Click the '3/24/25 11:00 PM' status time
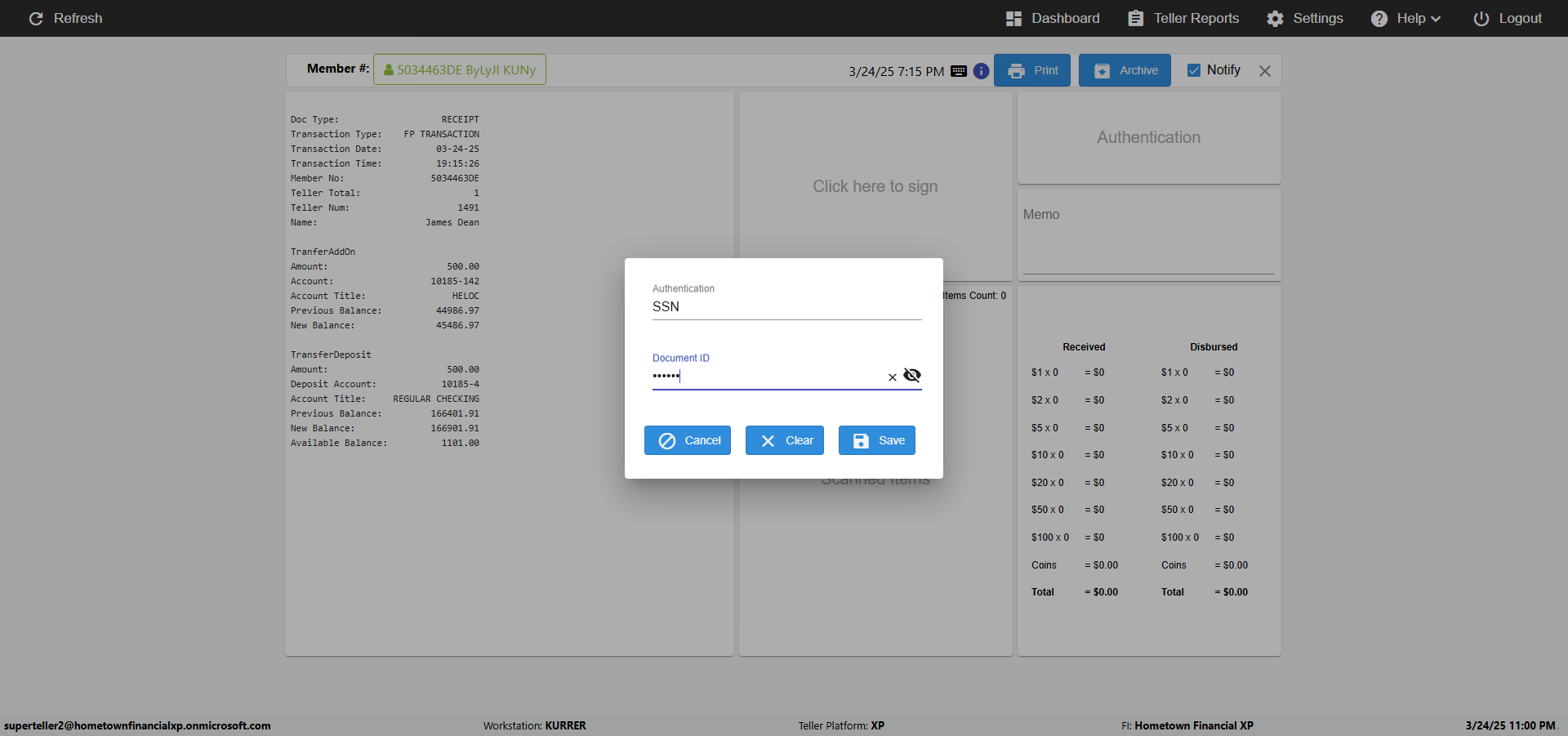1568x736 pixels. click(x=1510, y=725)
